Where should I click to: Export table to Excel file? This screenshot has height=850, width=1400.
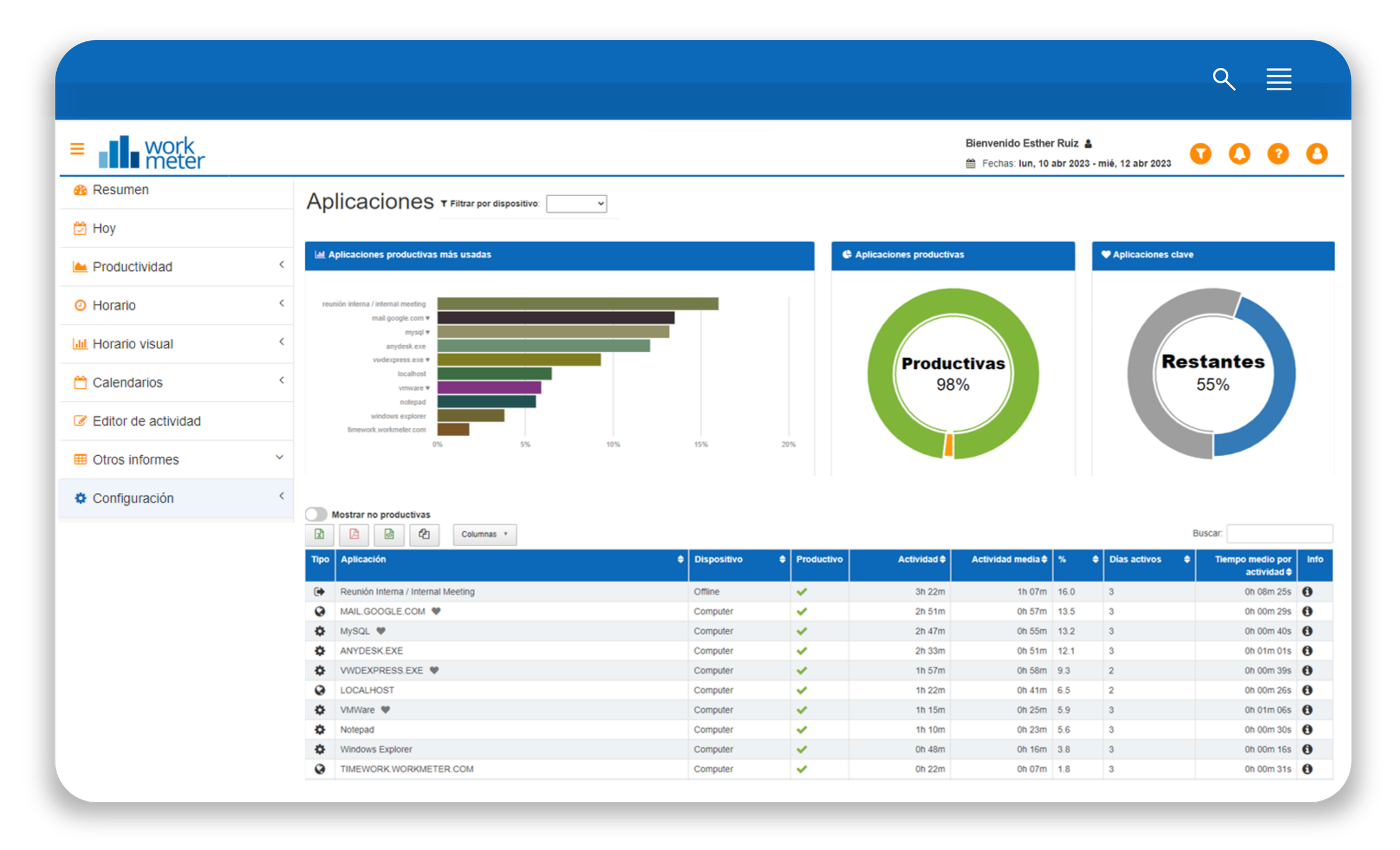pyautogui.click(x=319, y=534)
